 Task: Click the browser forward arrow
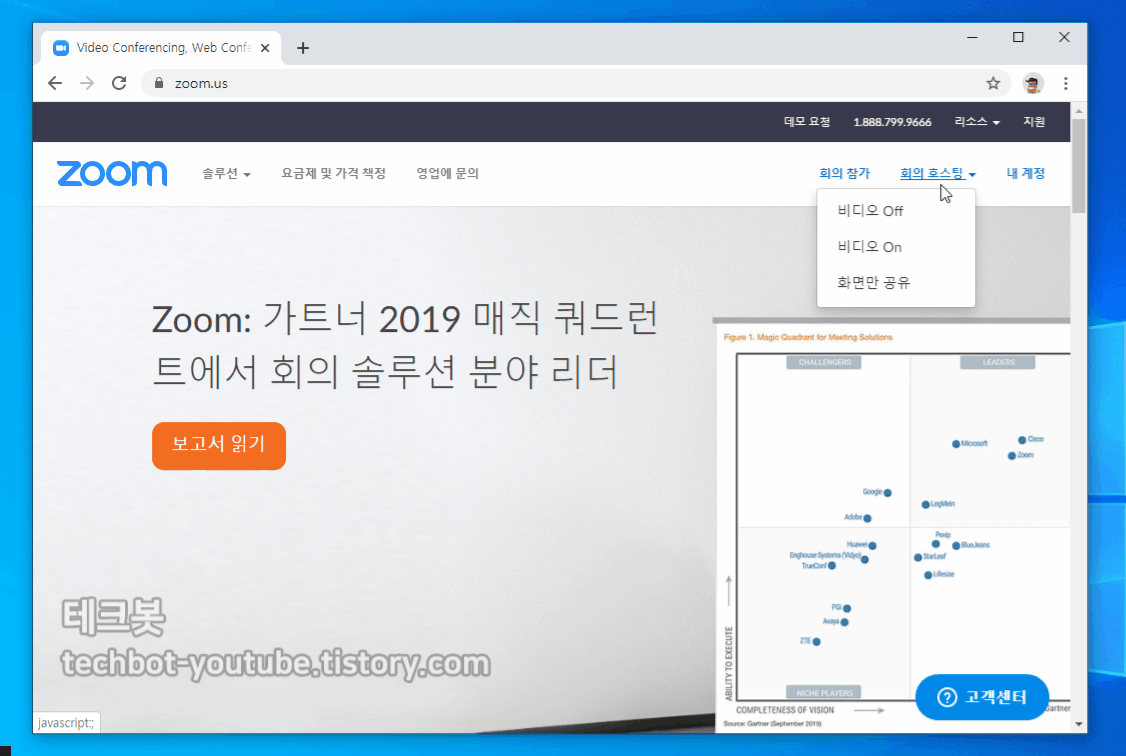[87, 83]
